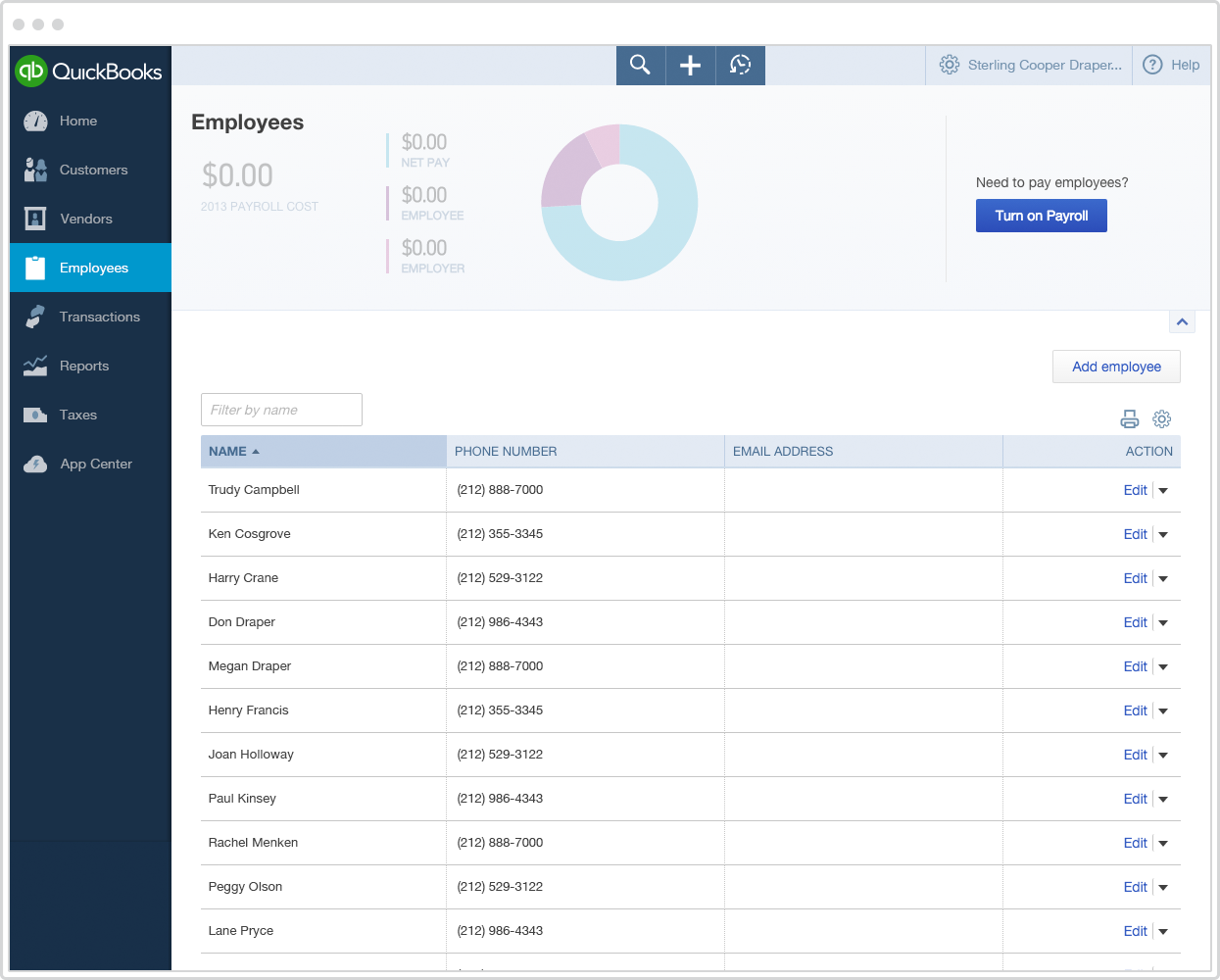Select the name Peggy Olson
The width and height of the screenshot is (1220, 980).
(x=245, y=887)
